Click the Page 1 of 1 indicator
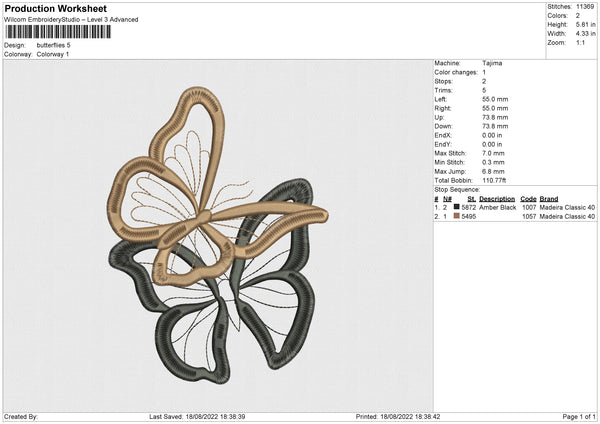 [579, 416]
